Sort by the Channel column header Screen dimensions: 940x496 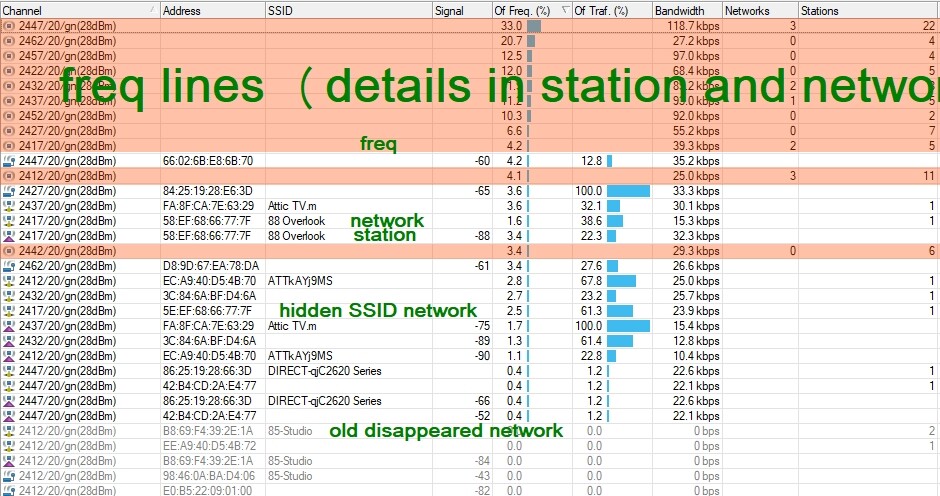coord(80,10)
